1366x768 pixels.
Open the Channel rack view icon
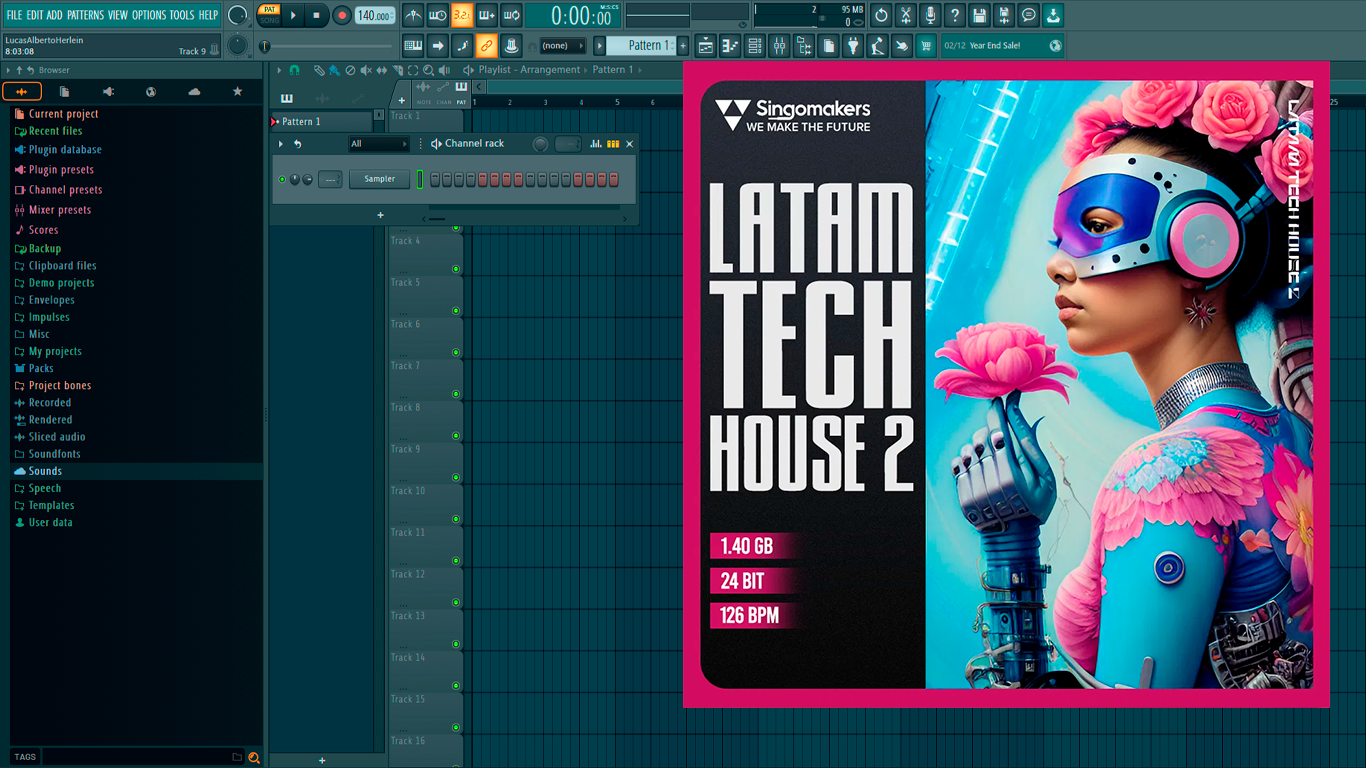tap(755, 45)
